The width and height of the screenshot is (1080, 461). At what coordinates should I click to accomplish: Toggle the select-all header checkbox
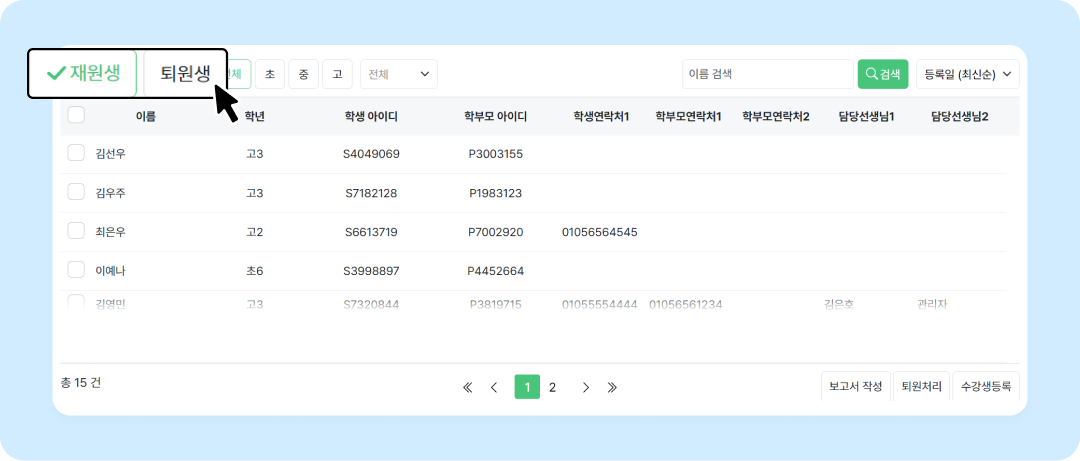pyautogui.click(x=76, y=116)
